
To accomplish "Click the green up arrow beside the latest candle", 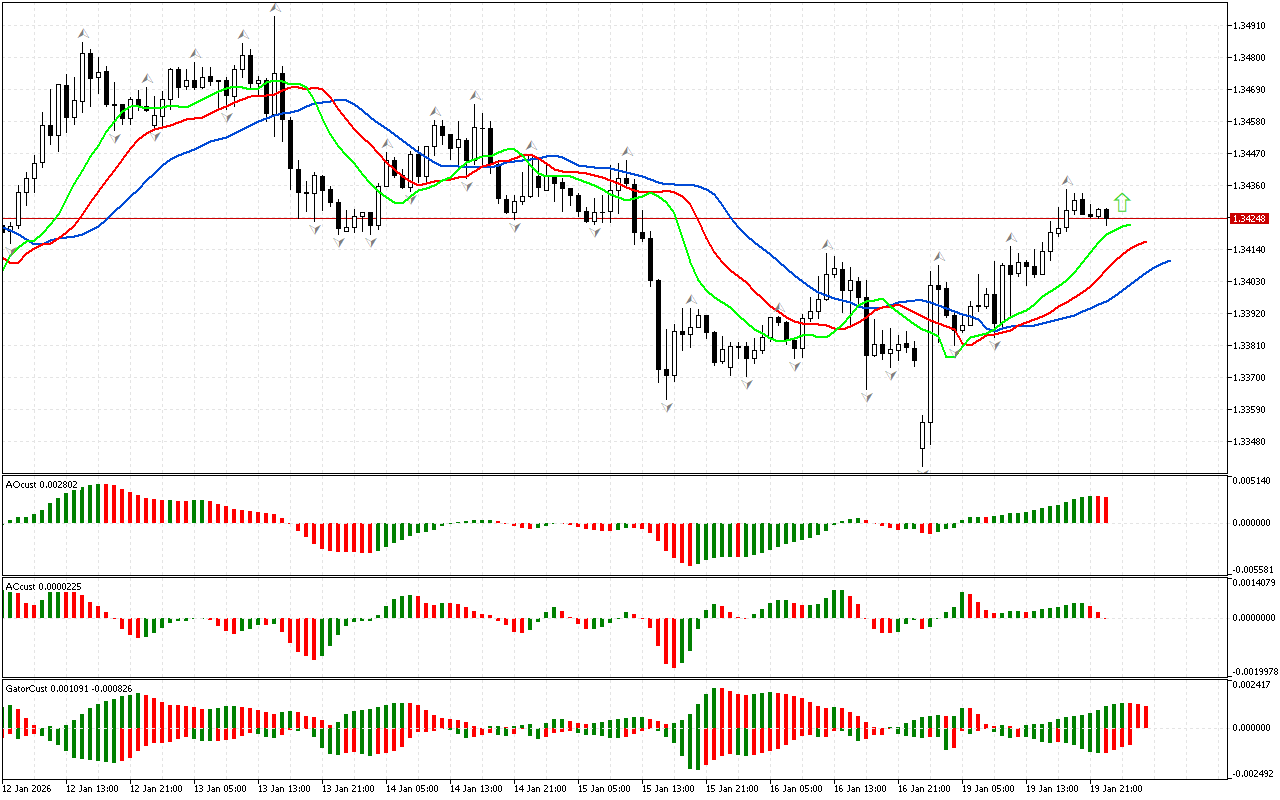I will pos(1122,203).
